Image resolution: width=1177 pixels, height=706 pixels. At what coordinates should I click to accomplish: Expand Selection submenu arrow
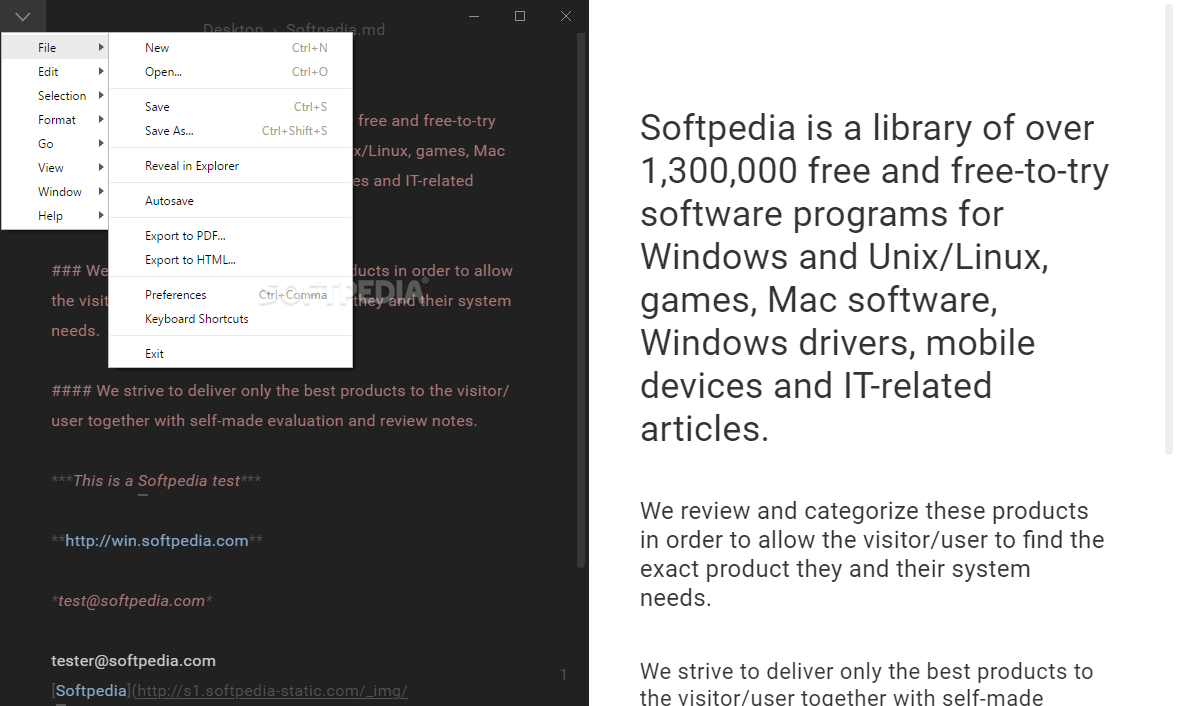101,95
